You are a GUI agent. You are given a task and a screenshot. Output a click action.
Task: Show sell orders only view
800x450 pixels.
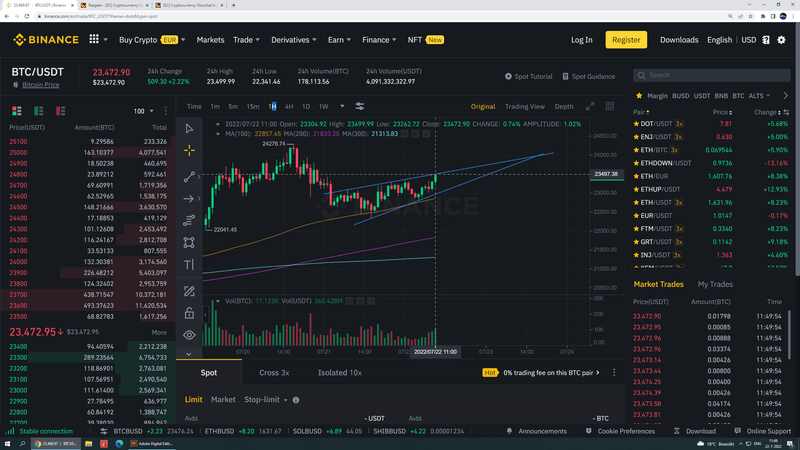[60, 111]
